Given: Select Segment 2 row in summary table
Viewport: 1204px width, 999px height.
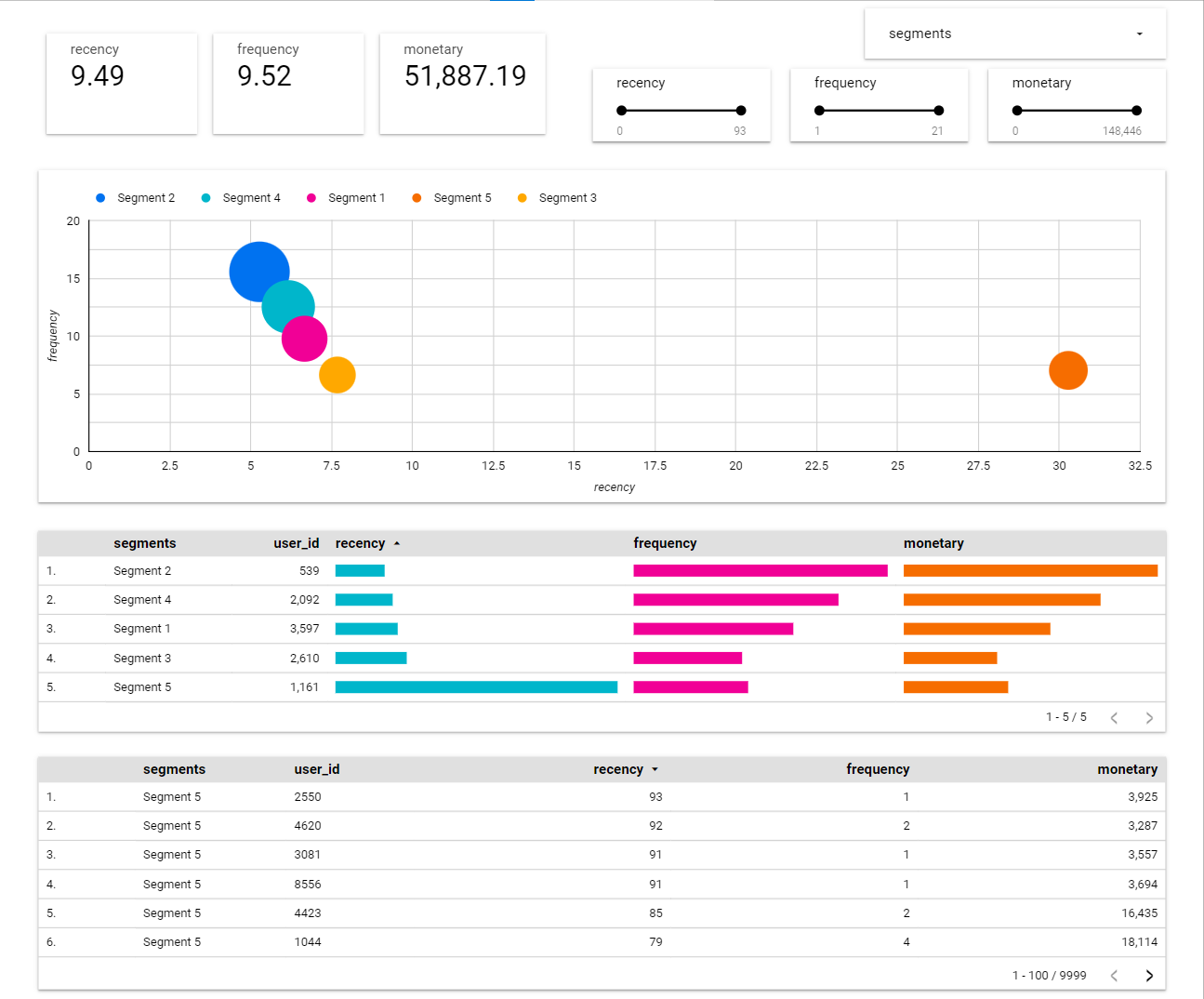Looking at the screenshot, I should point(602,571).
